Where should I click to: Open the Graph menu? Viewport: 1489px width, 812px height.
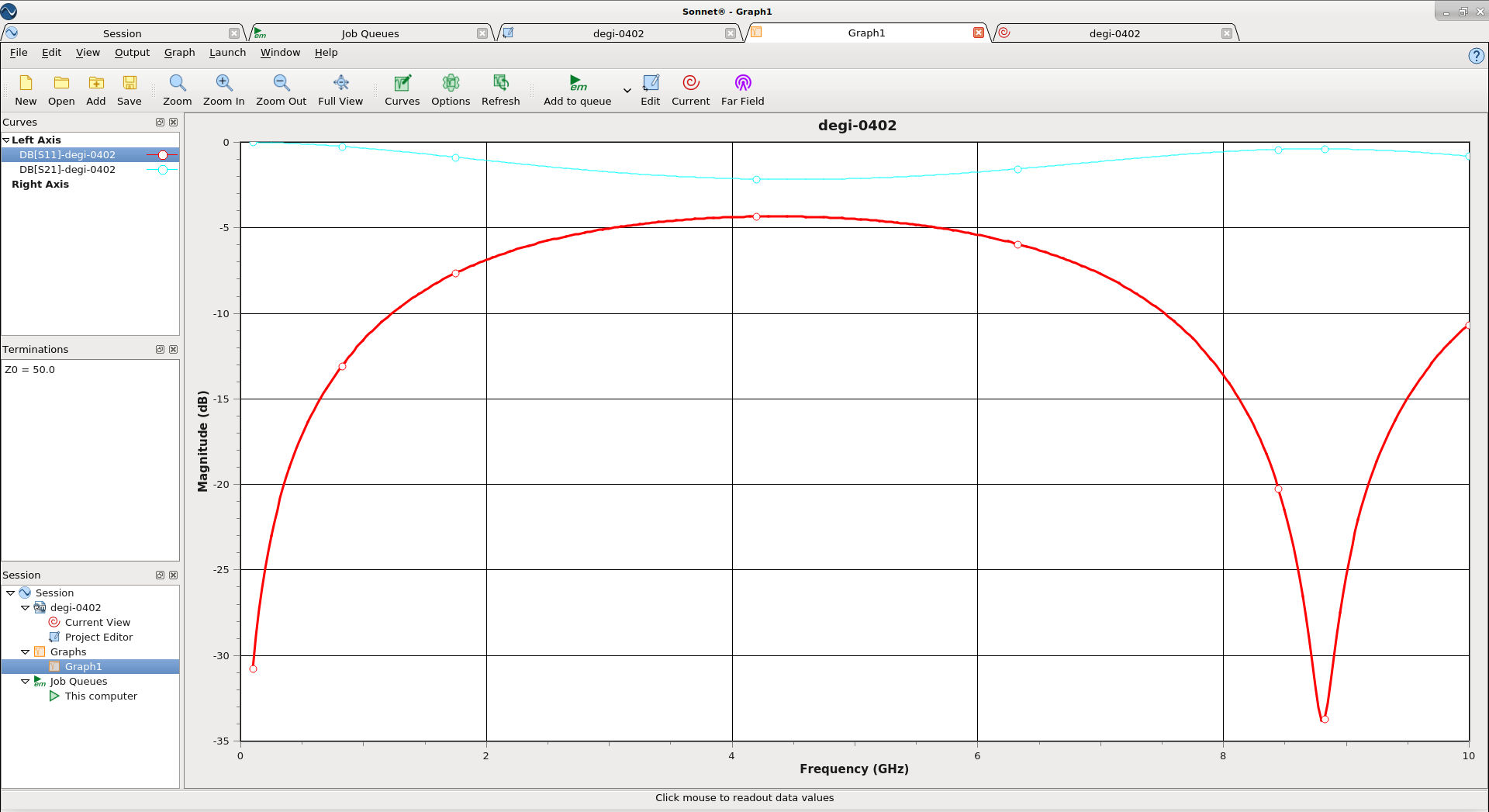click(x=179, y=53)
